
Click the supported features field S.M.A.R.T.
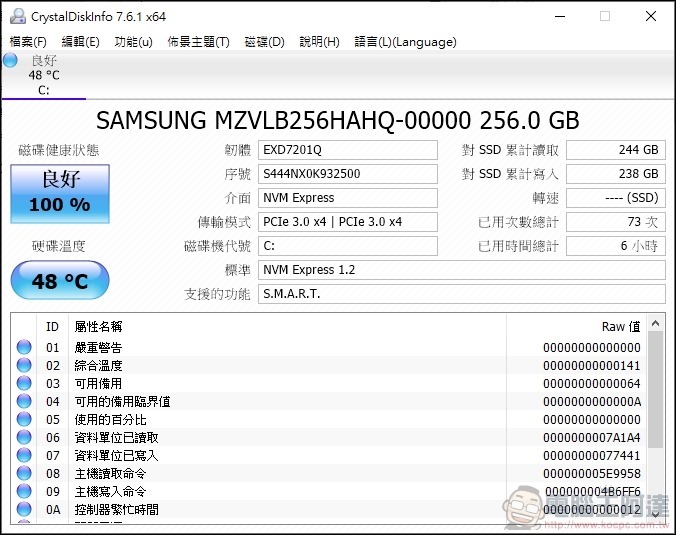[462, 294]
